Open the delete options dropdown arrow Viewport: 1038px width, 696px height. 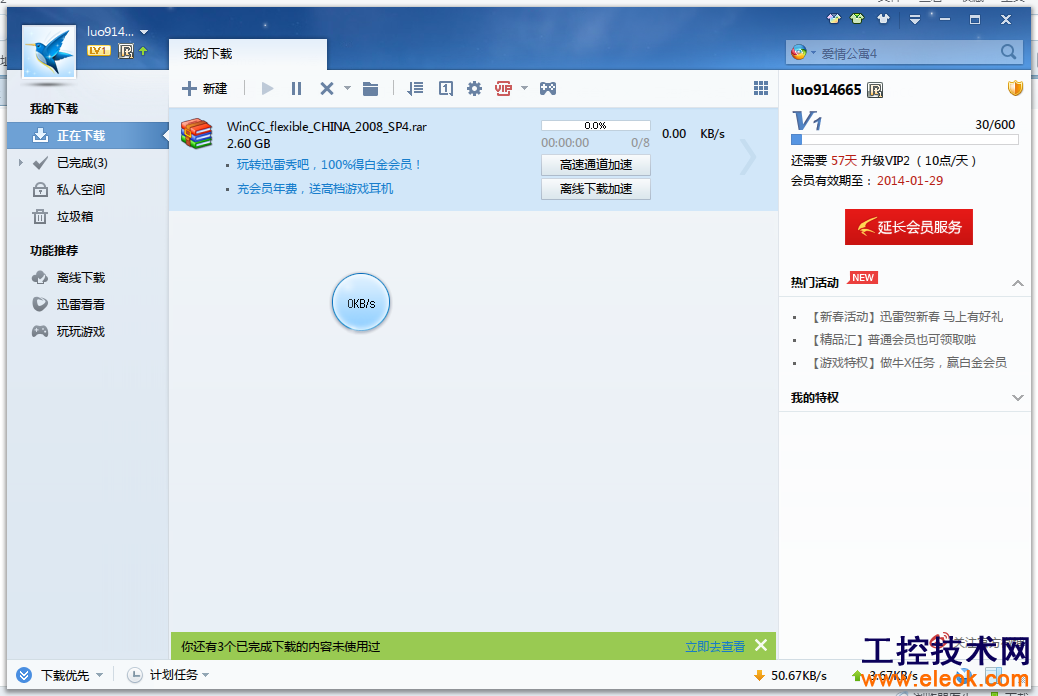coord(347,89)
